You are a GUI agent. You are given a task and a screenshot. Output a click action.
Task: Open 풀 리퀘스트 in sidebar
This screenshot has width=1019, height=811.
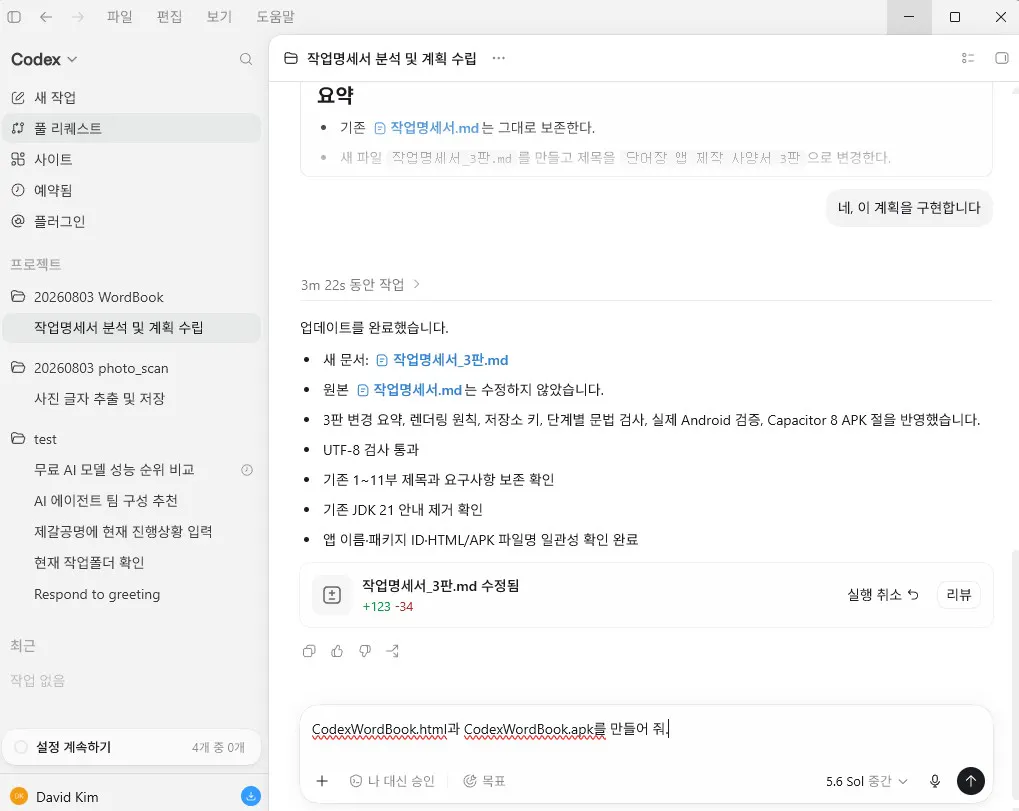[x=132, y=128]
